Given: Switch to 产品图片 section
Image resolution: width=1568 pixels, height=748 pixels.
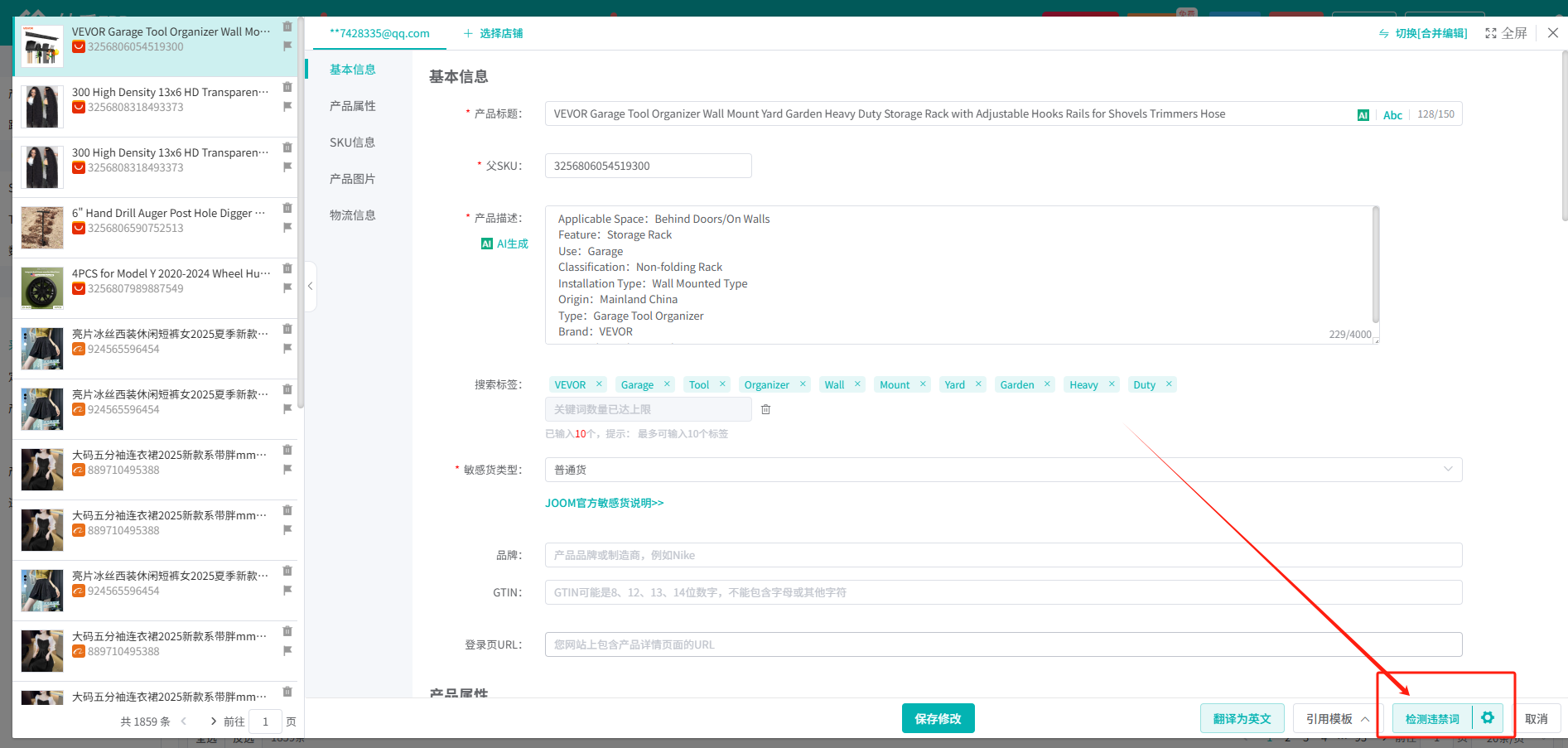Looking at the screenshot, I should 353,179.
